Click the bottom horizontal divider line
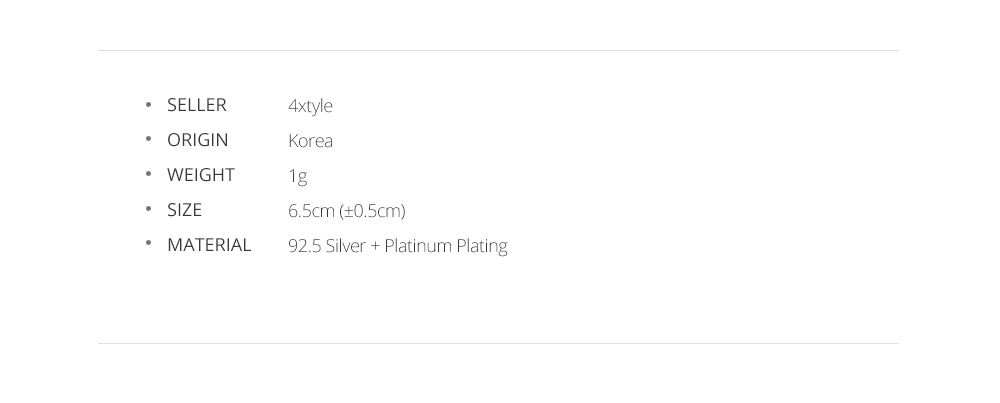The image size is (1000, 403). pyautogui.click(x=498, y=344)
